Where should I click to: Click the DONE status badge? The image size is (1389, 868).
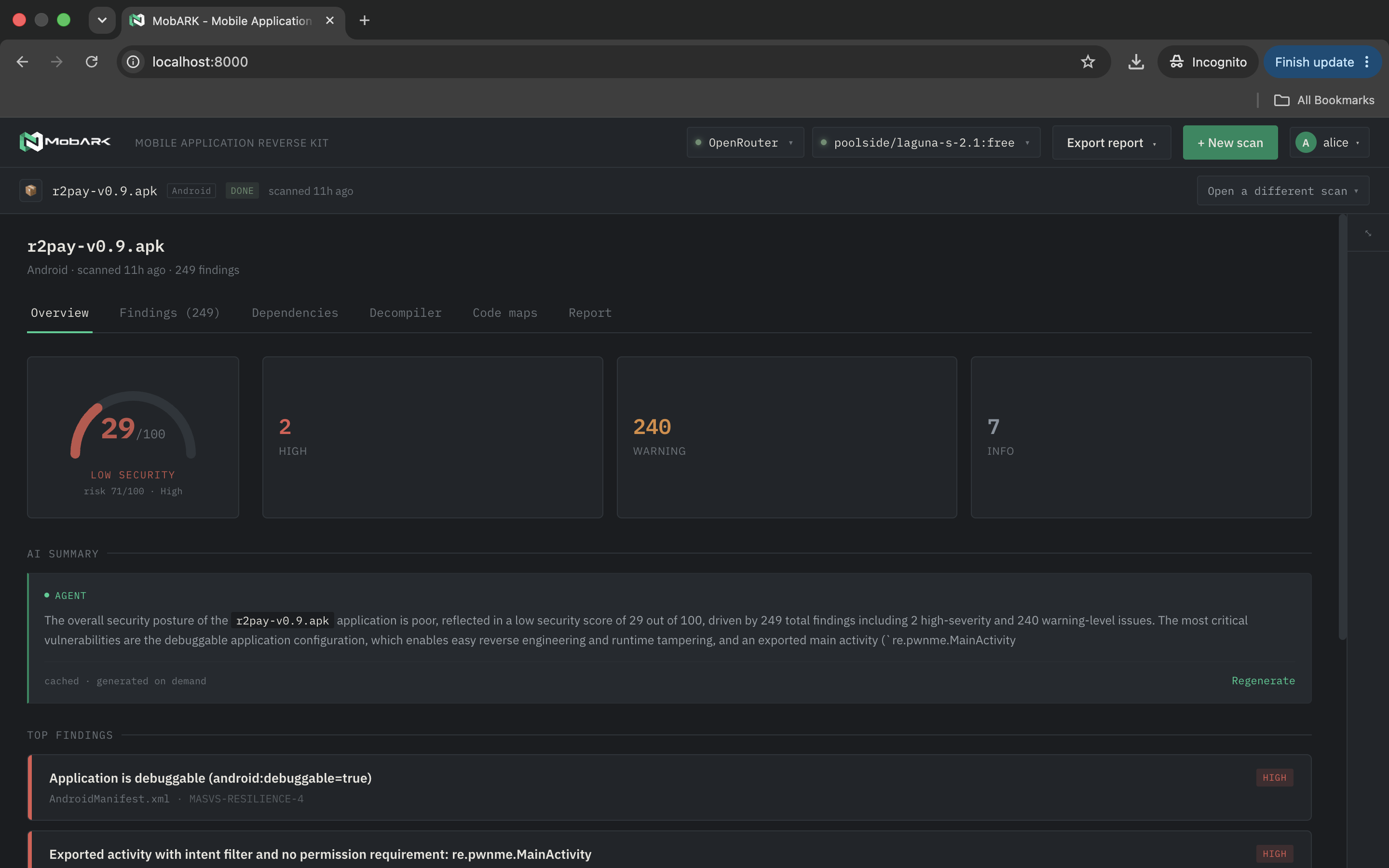(x=242, y=190)
